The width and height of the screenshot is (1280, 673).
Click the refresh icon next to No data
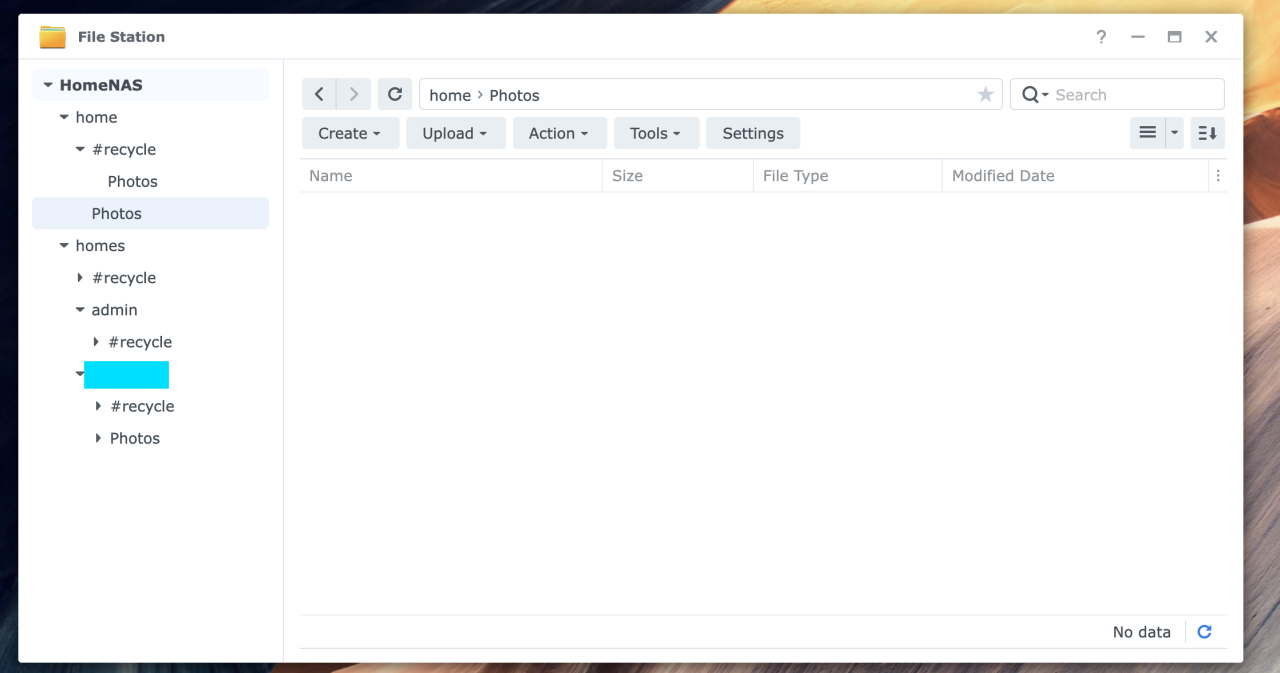(1204, 631)
